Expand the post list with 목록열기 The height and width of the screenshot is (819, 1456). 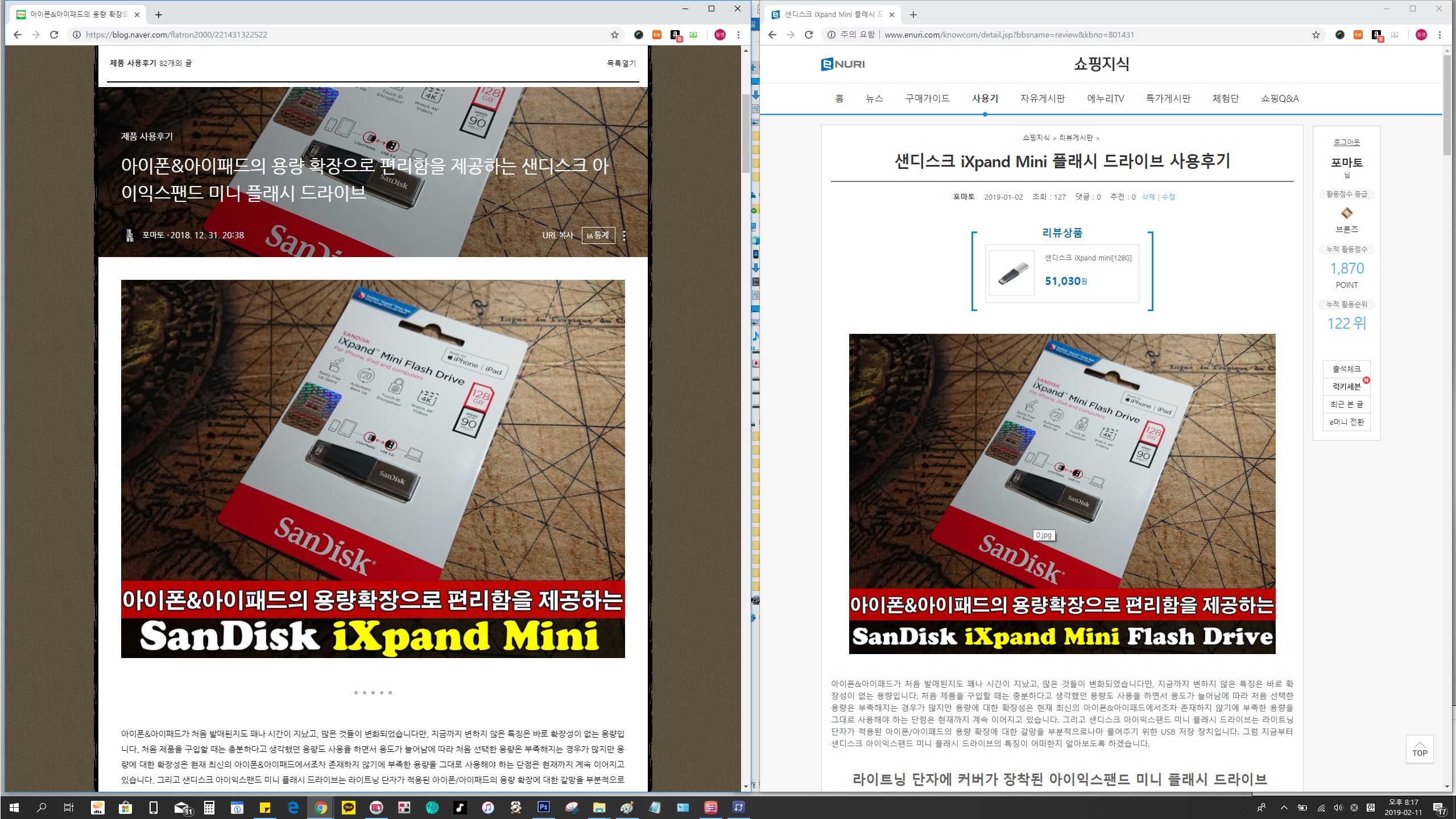621,63
